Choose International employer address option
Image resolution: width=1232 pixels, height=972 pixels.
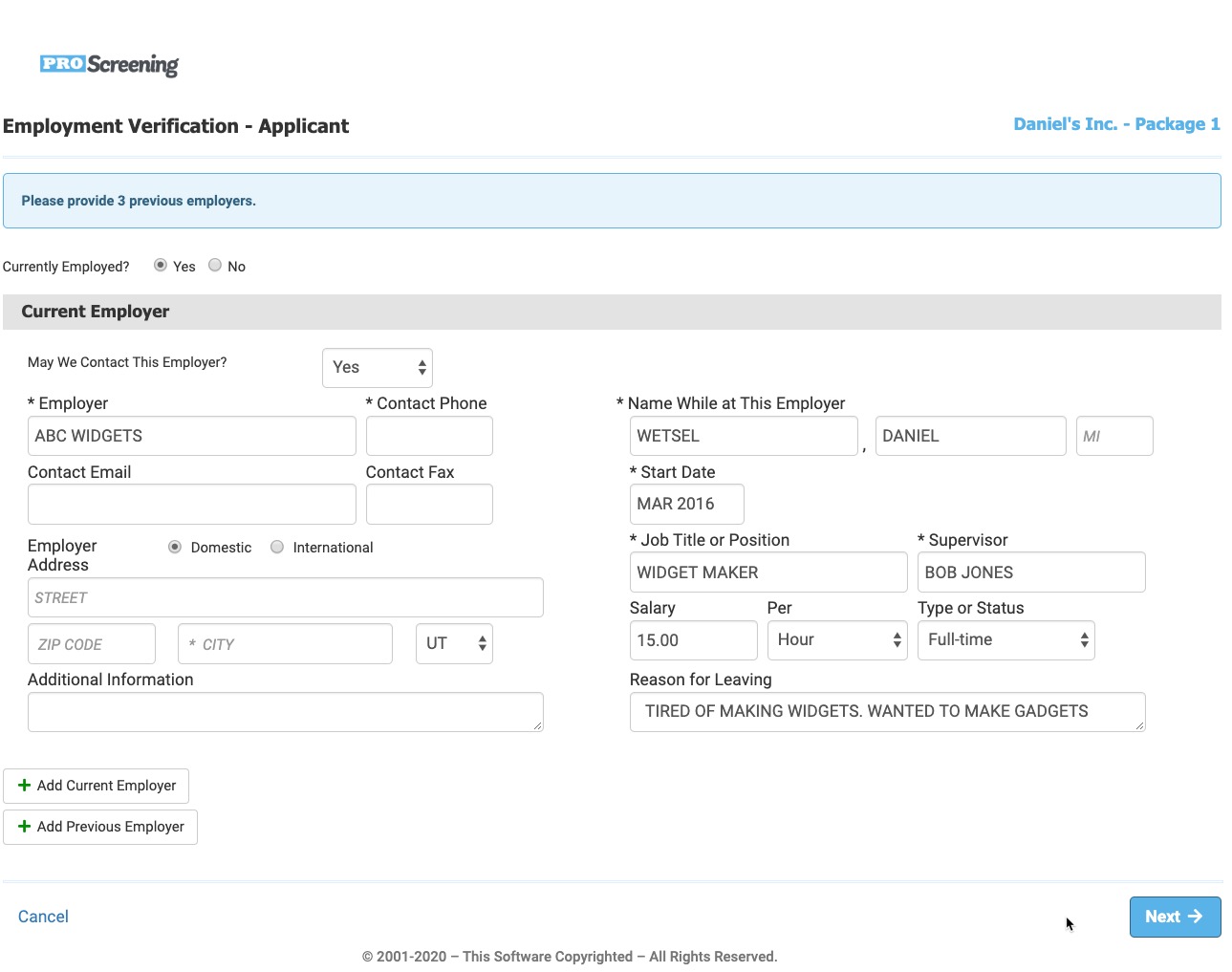pos(277,548)
